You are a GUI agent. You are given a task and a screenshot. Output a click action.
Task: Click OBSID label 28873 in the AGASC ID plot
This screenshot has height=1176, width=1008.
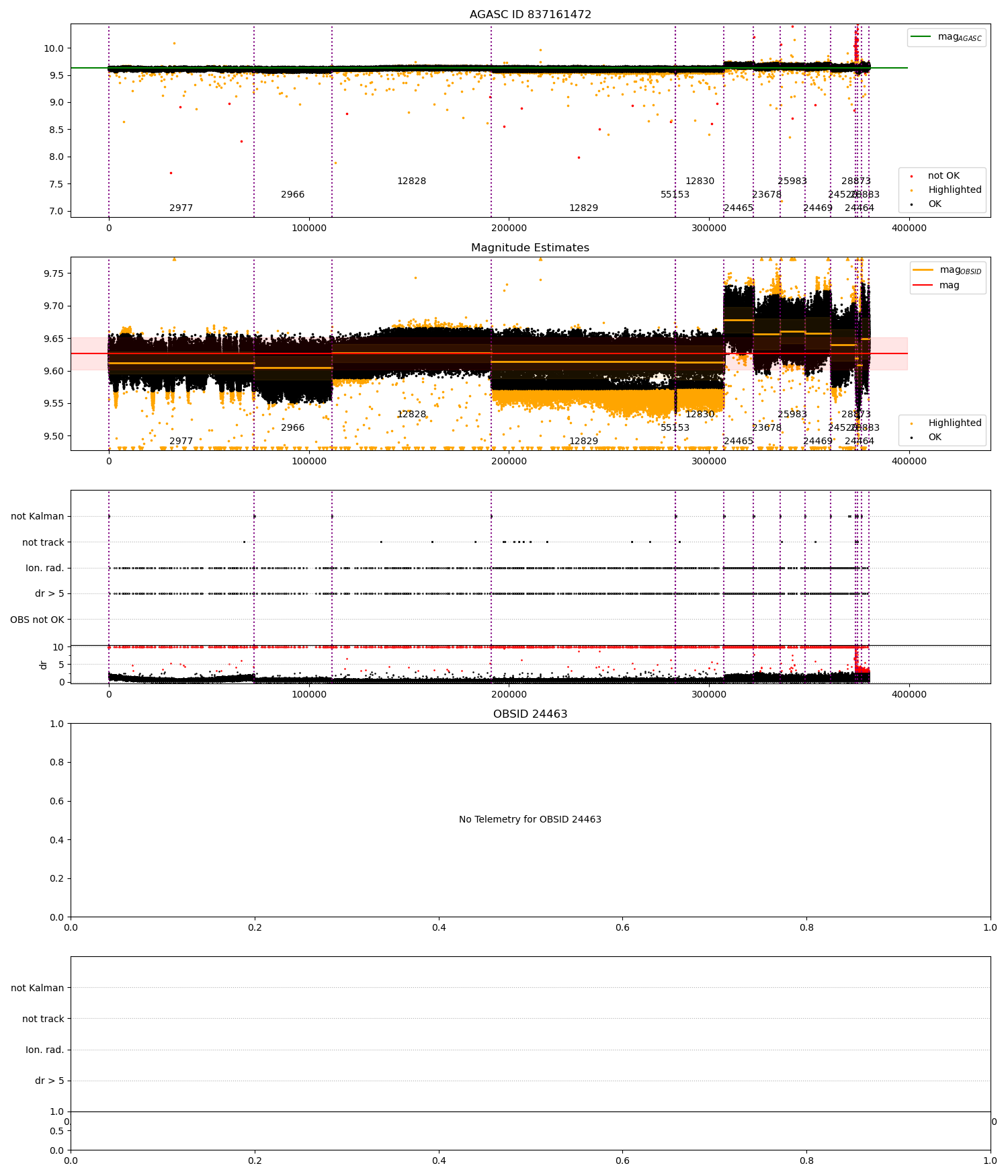[856, 181]
